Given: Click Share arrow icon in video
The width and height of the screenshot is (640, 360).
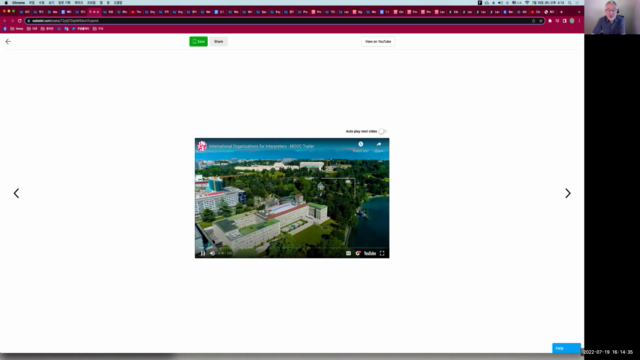Looking at the screenshot, I should tap(379, 144).
